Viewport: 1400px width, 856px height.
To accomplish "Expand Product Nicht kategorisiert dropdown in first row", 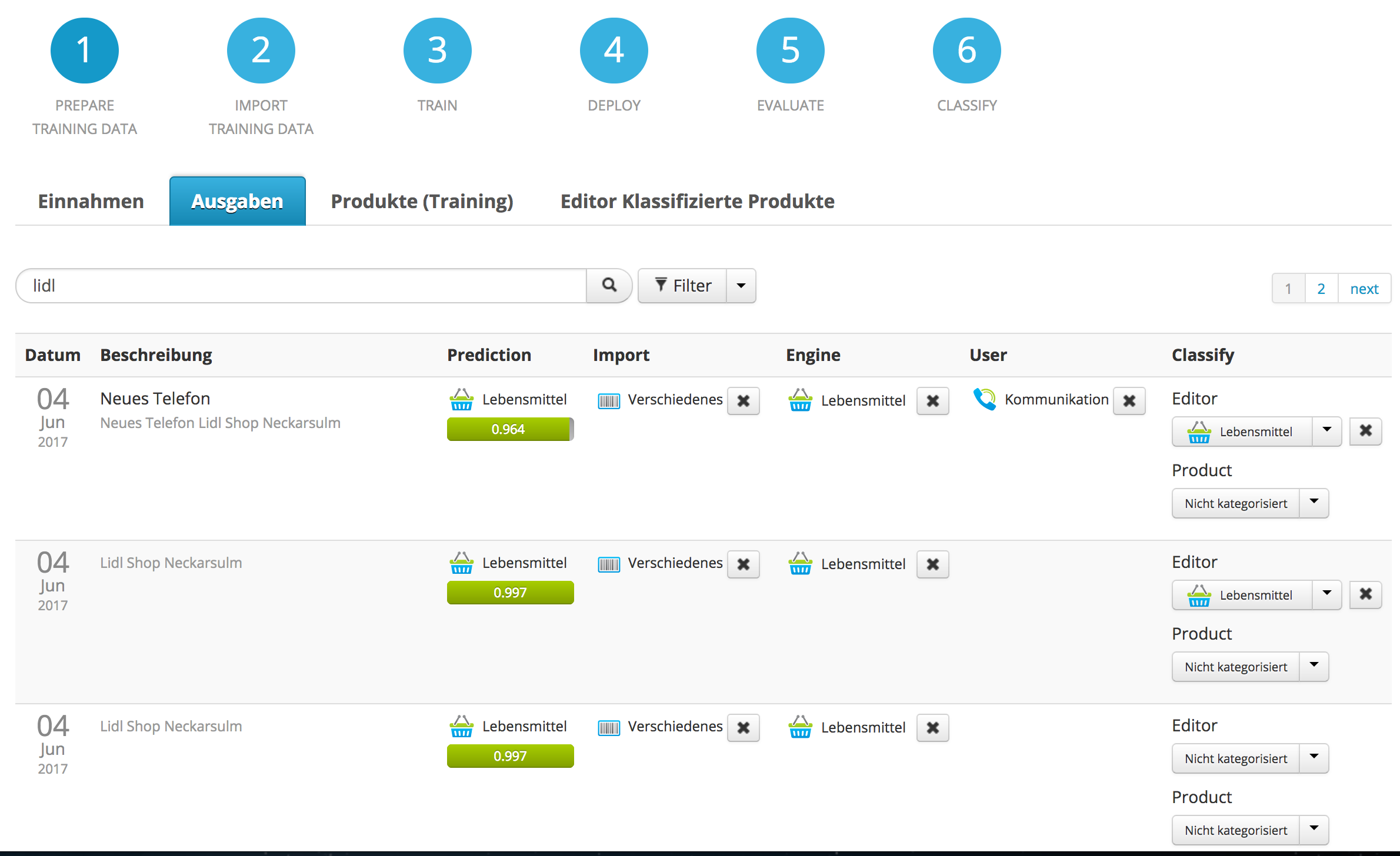I will (x=1314, y=503).
